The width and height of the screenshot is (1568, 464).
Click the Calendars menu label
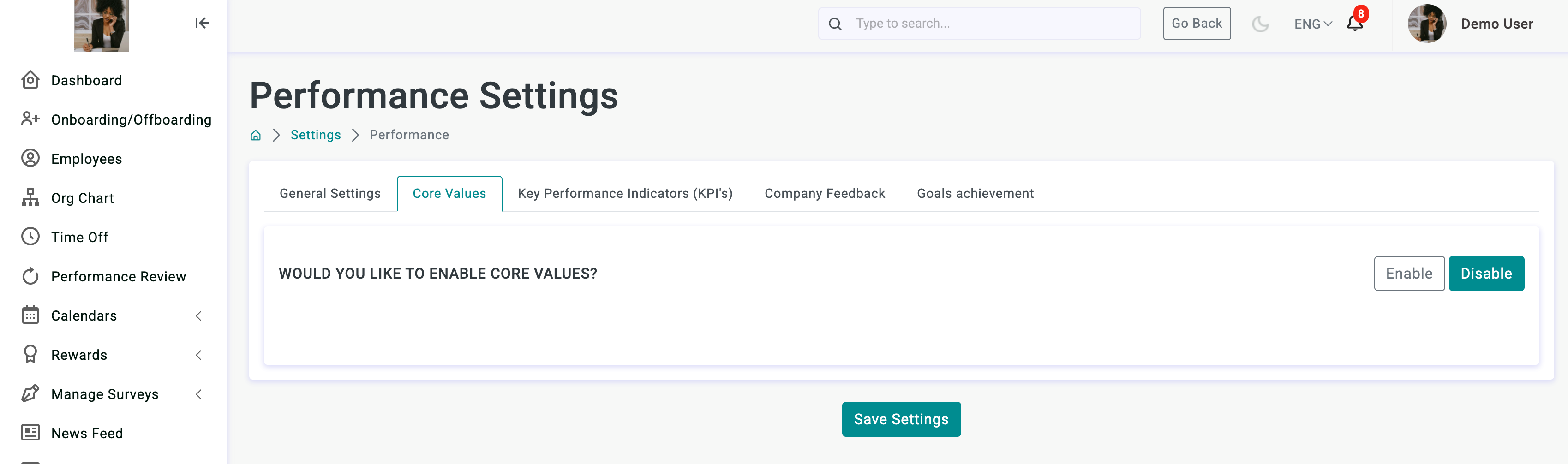(x=84, y=315)
